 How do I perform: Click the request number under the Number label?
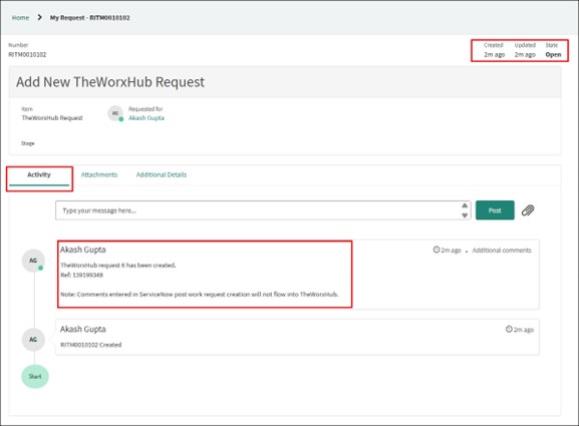click(x=27, y=55)
